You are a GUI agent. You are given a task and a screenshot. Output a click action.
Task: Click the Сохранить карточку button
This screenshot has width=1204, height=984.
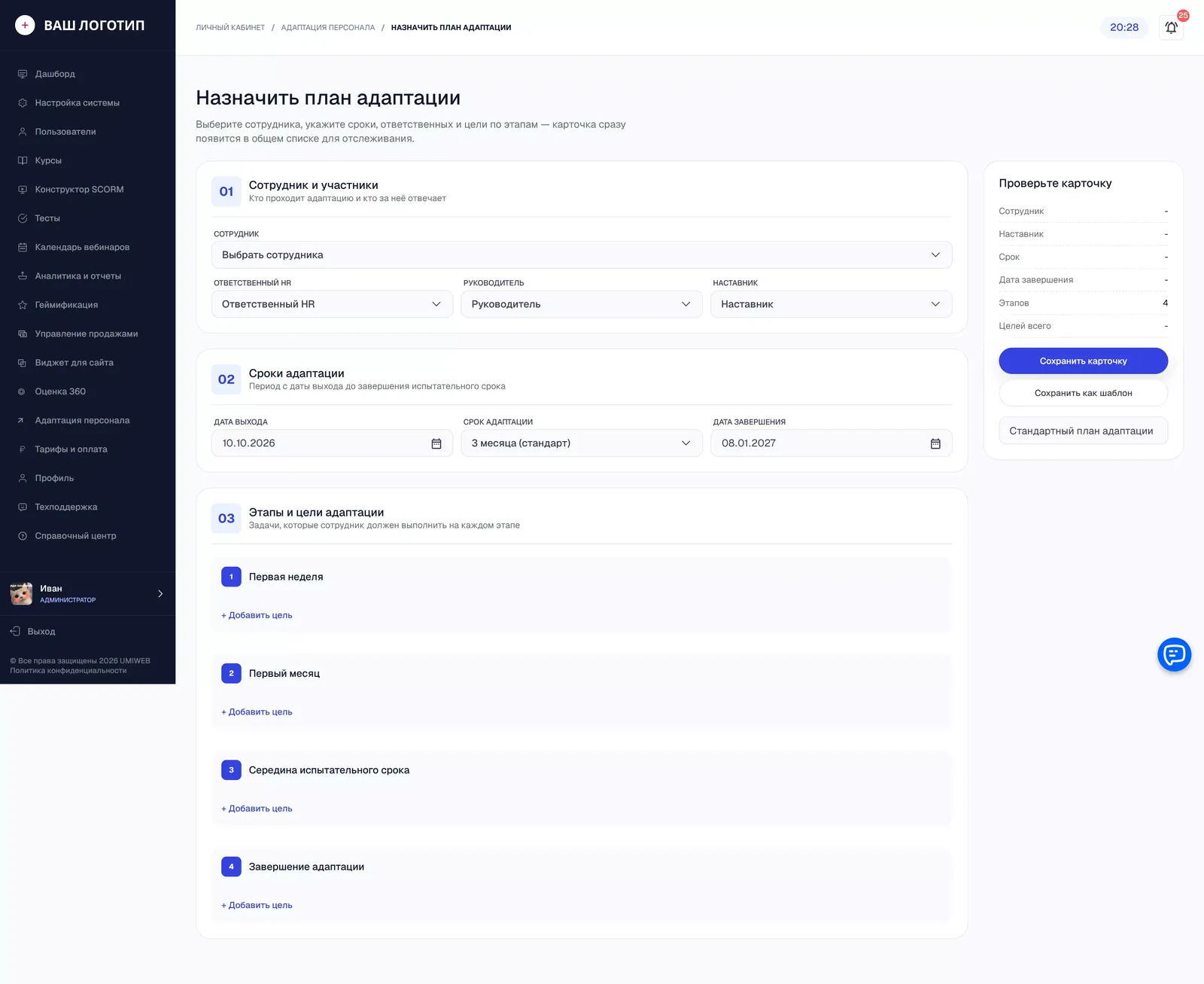1083,361
